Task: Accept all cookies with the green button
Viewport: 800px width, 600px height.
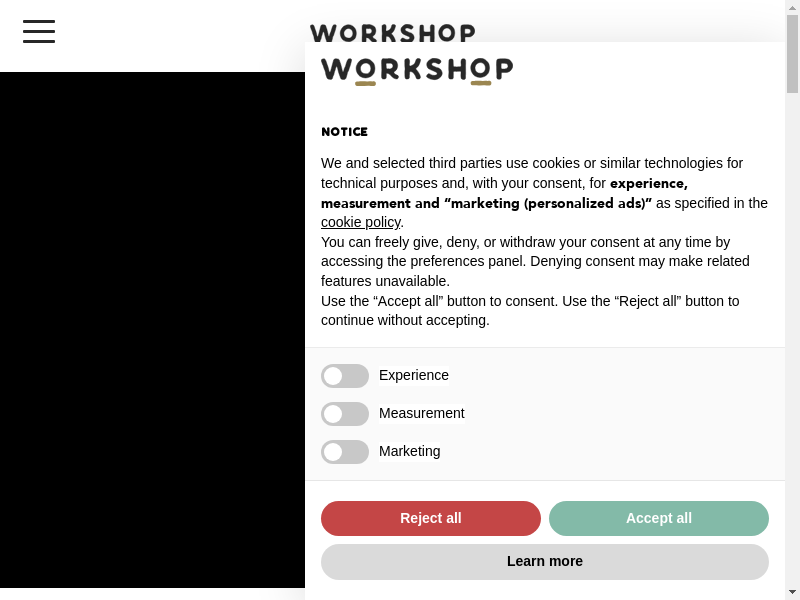Action: [x=659, y=518]
